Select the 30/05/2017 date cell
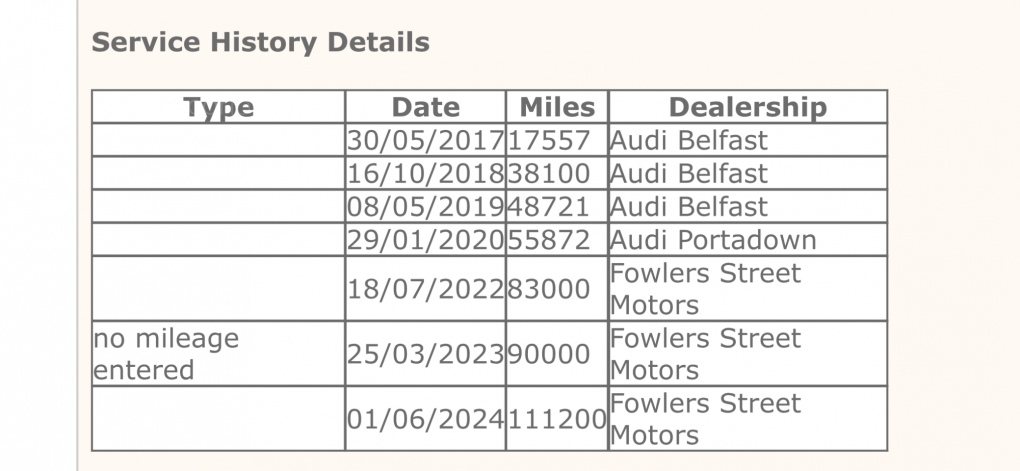 coord(426,140)
